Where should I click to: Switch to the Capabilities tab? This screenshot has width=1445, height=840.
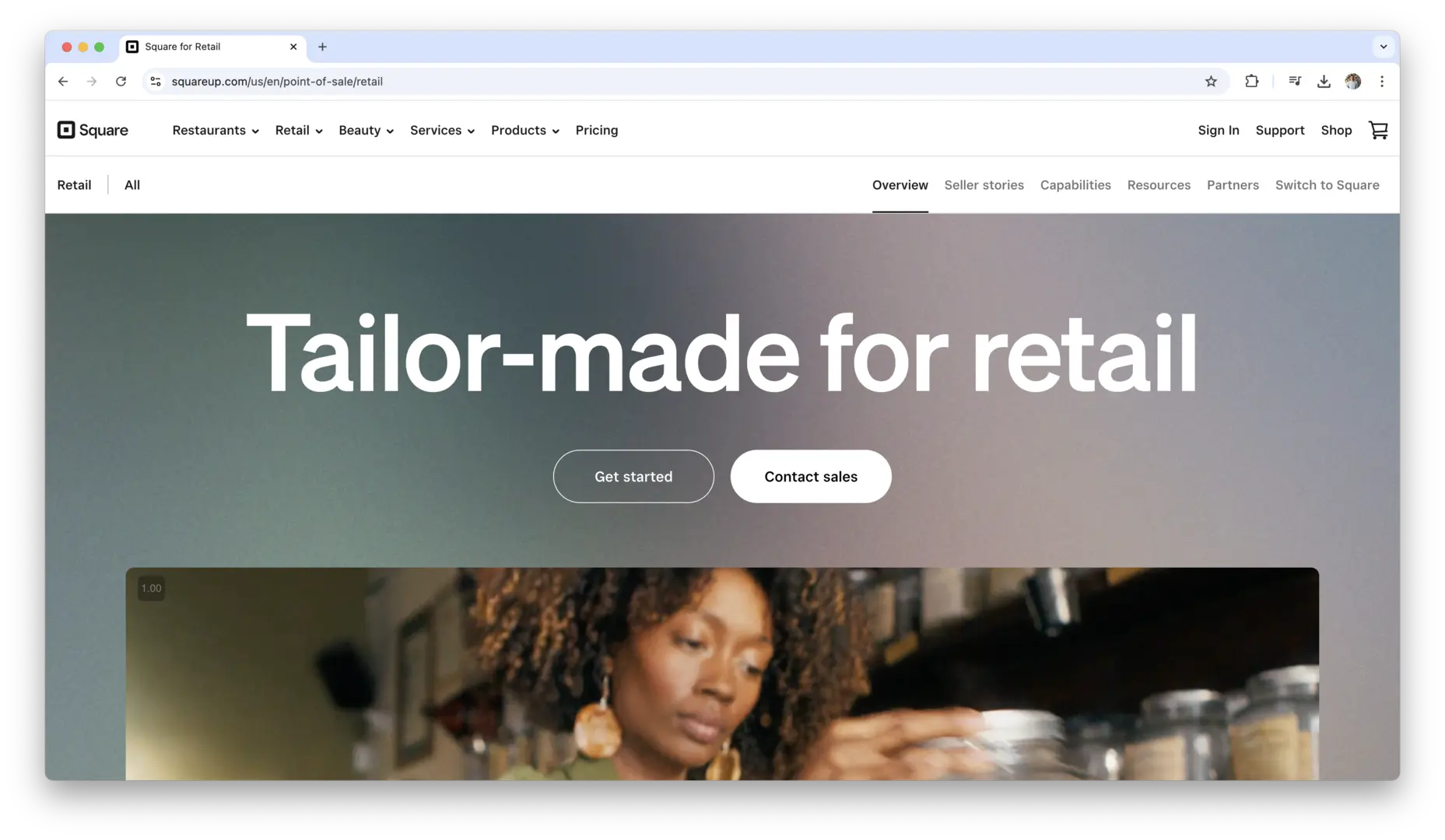click(x=1075, y=185)
